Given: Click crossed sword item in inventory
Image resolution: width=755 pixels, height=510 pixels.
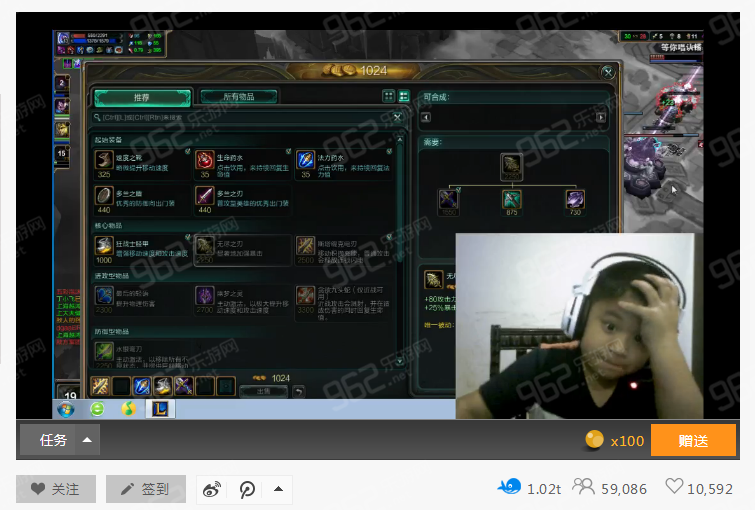Looking at the screenshot, I should click(184, 386).
